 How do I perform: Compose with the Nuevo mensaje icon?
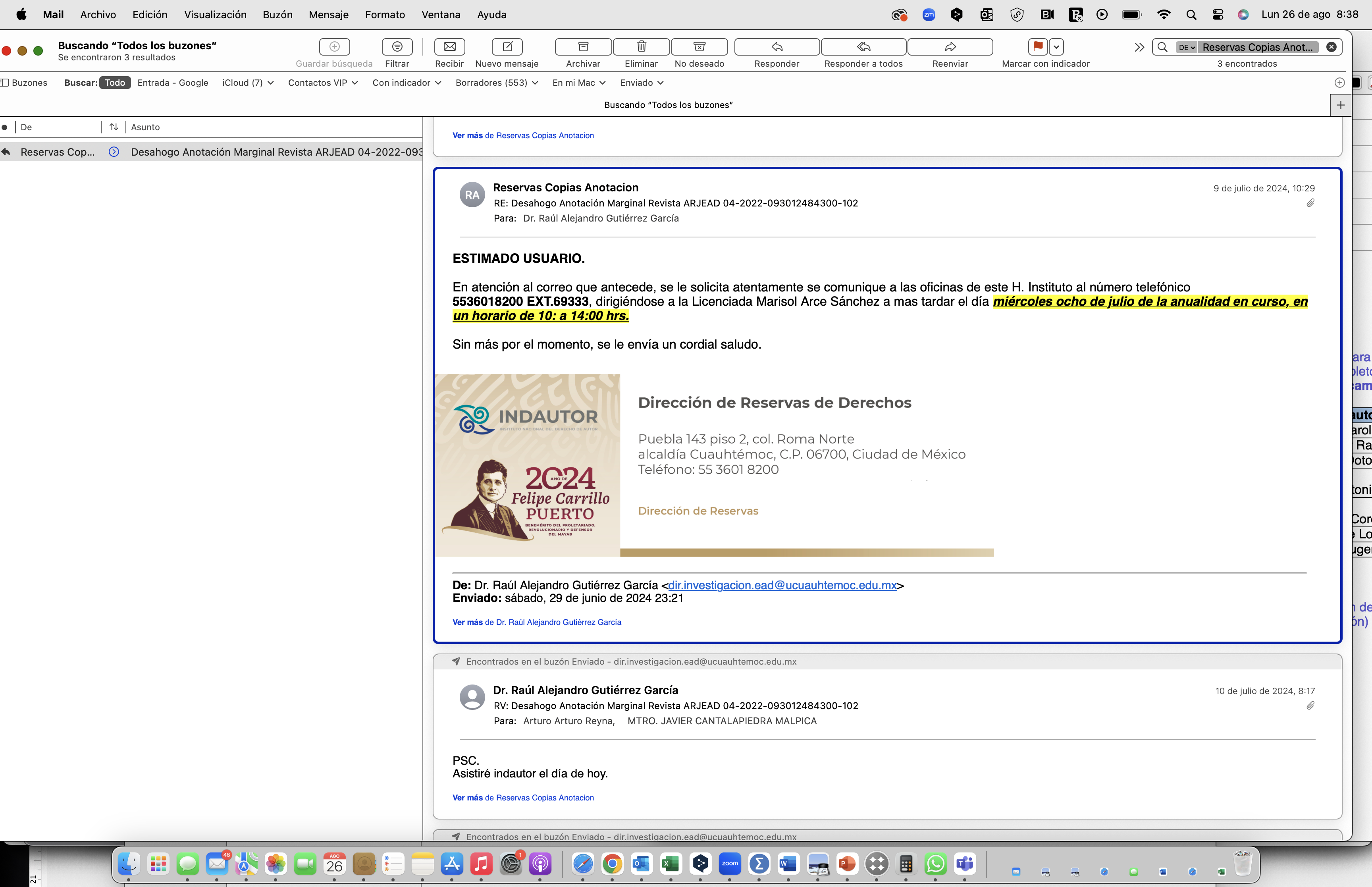coord(507,46)
